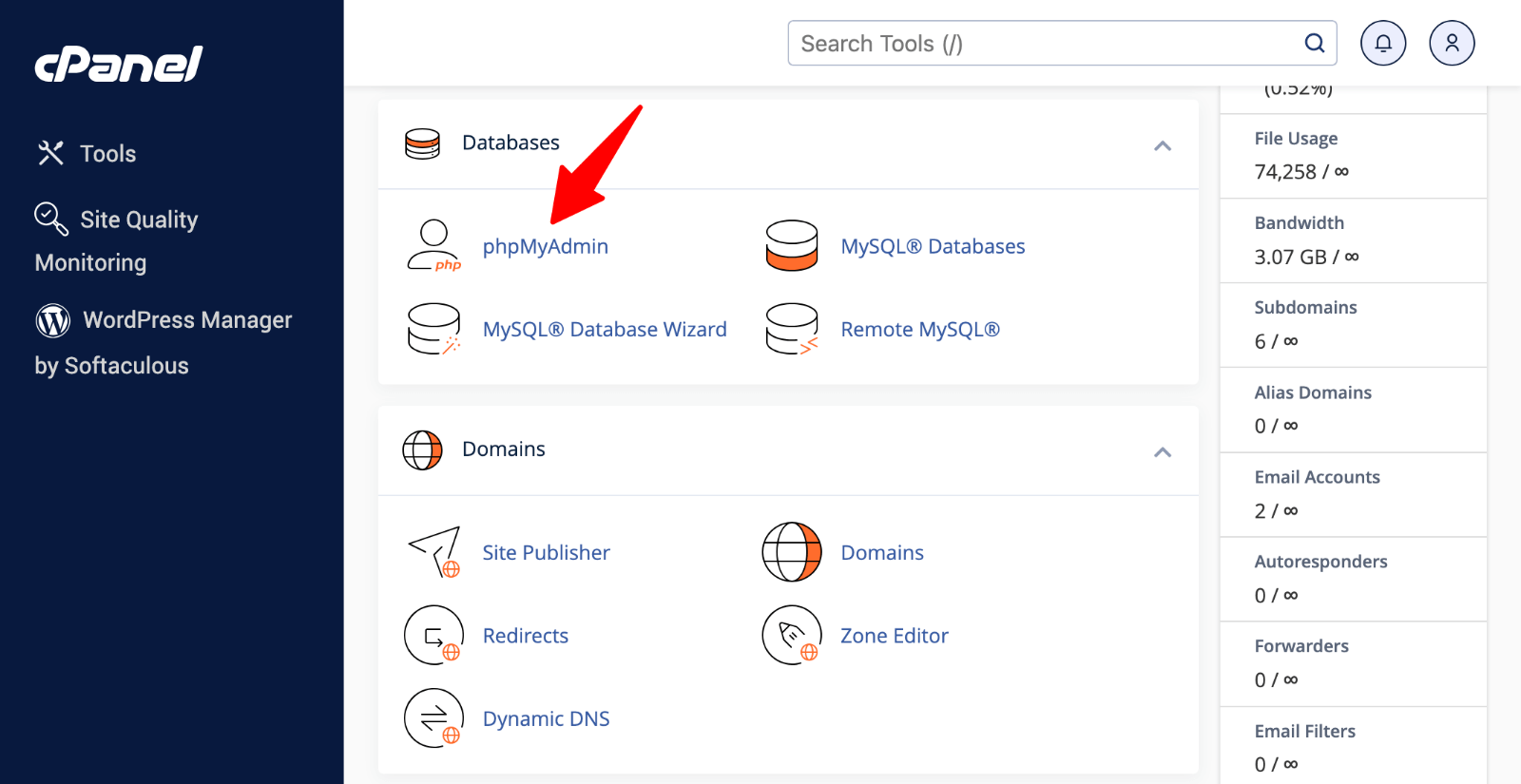Open the Dynamic DNS link

pyautogui.click(x=547, y=718)
